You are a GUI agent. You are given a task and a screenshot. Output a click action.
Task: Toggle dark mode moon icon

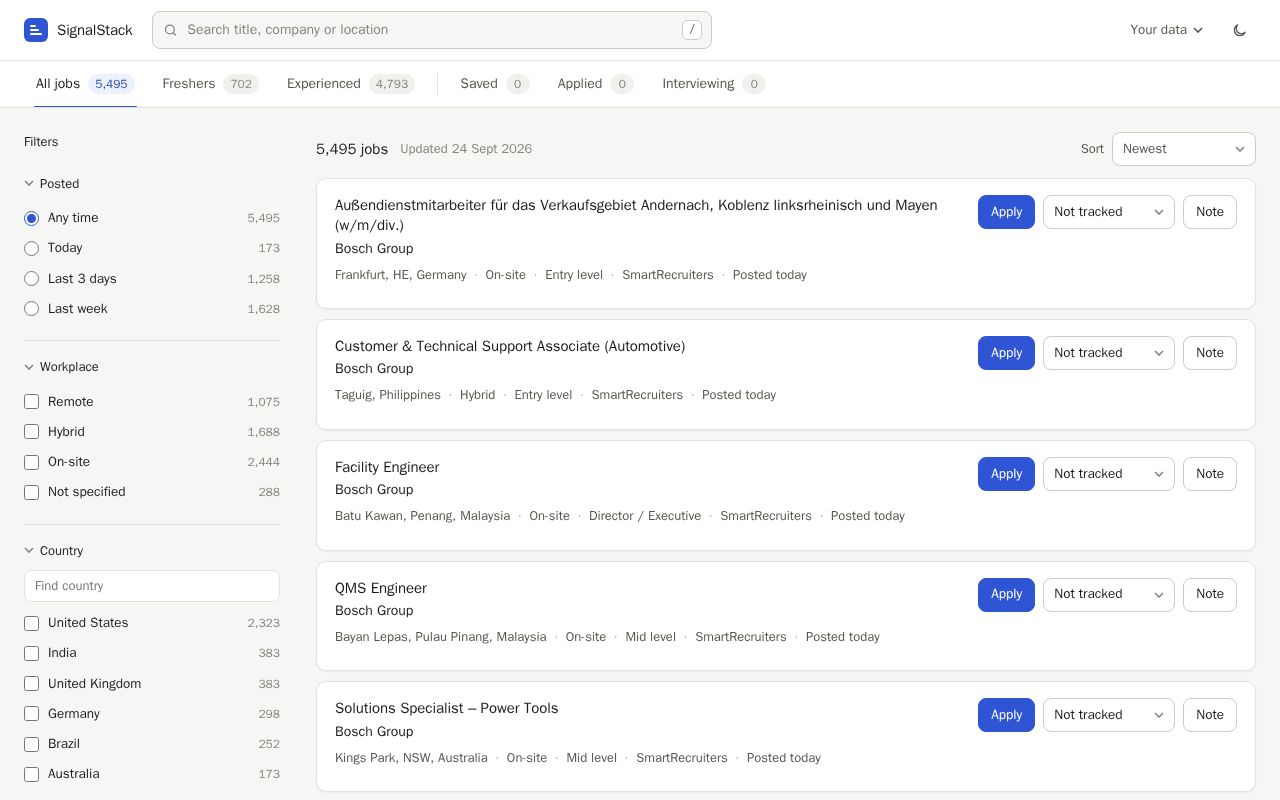(1240, 30)
